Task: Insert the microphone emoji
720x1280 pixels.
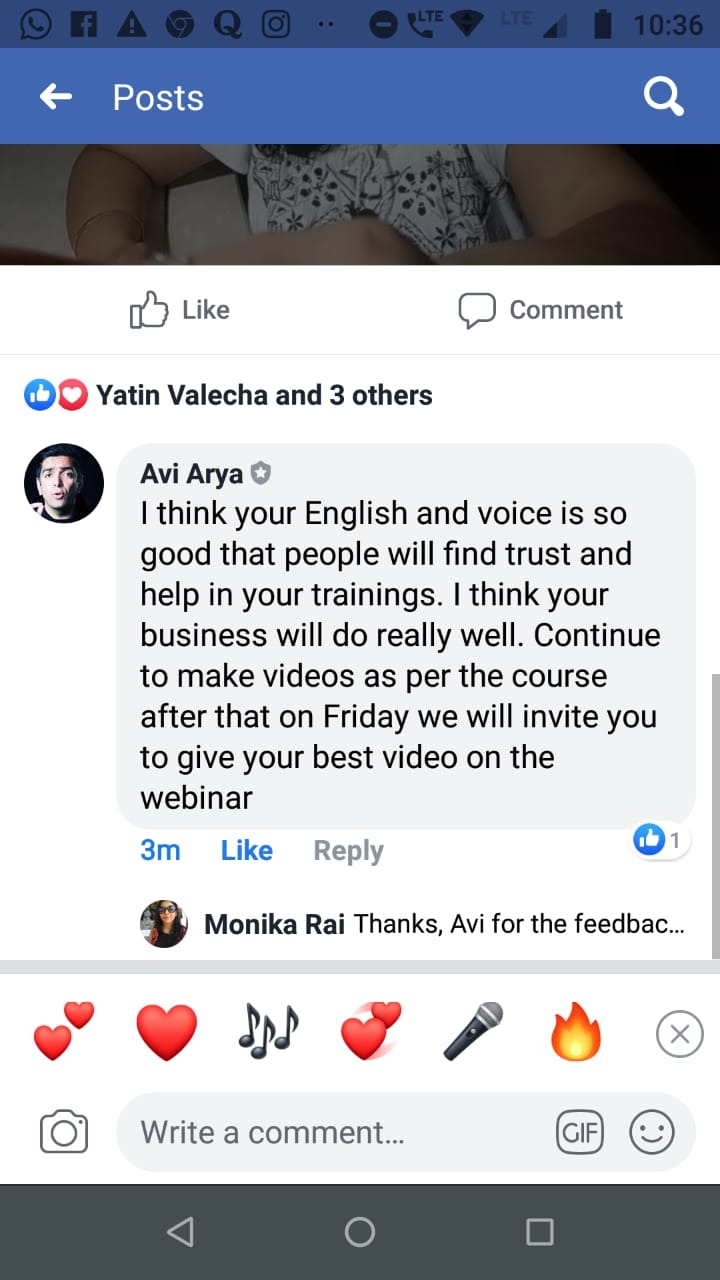Action: [473, 1032]
